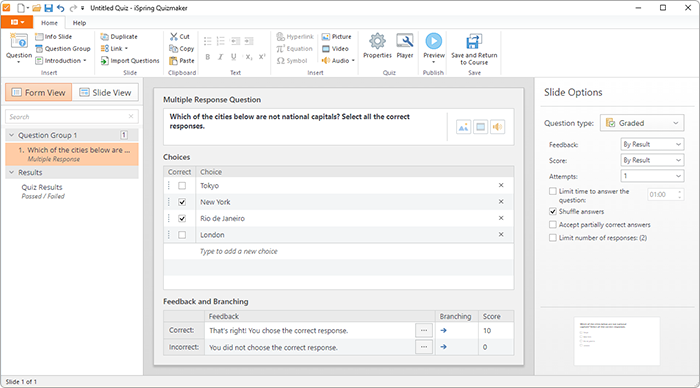Delete the London choice

click(501, 234)
